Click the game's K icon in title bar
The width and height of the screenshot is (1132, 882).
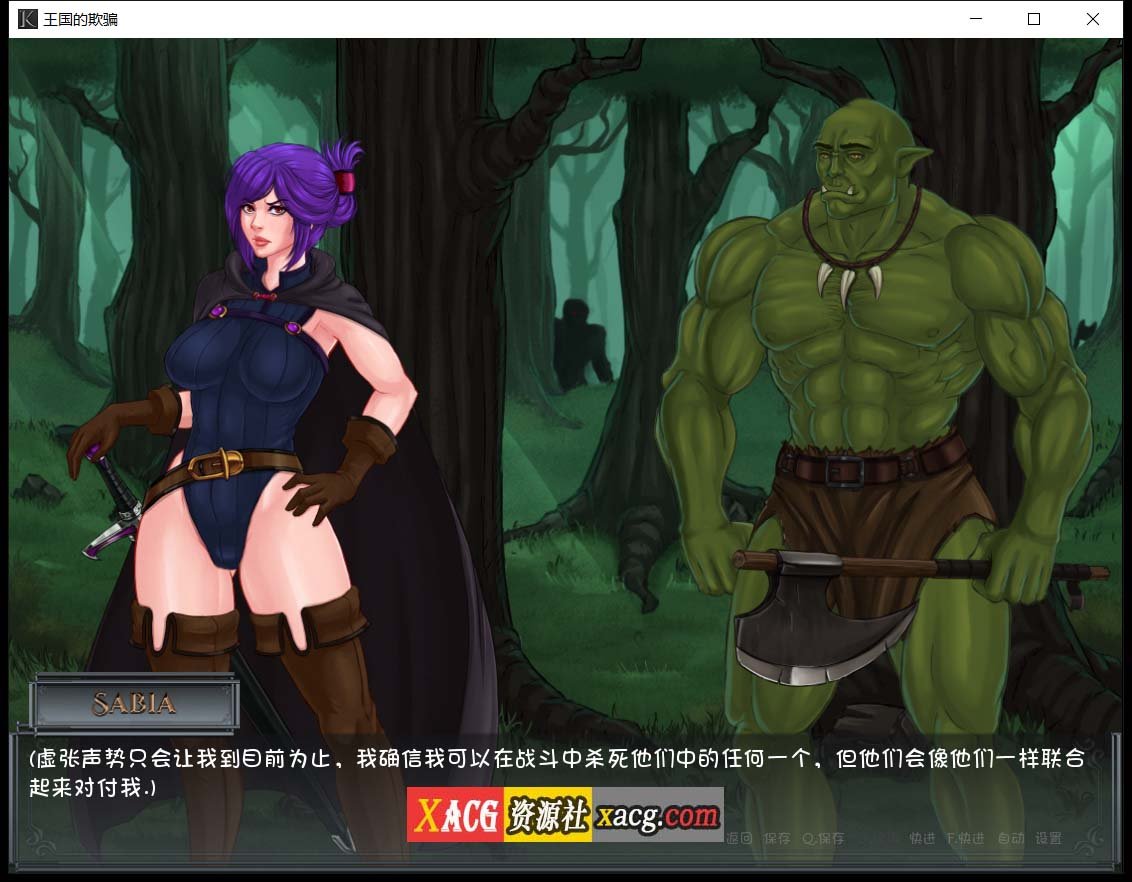pyautogui.click(x=28, y=18)
